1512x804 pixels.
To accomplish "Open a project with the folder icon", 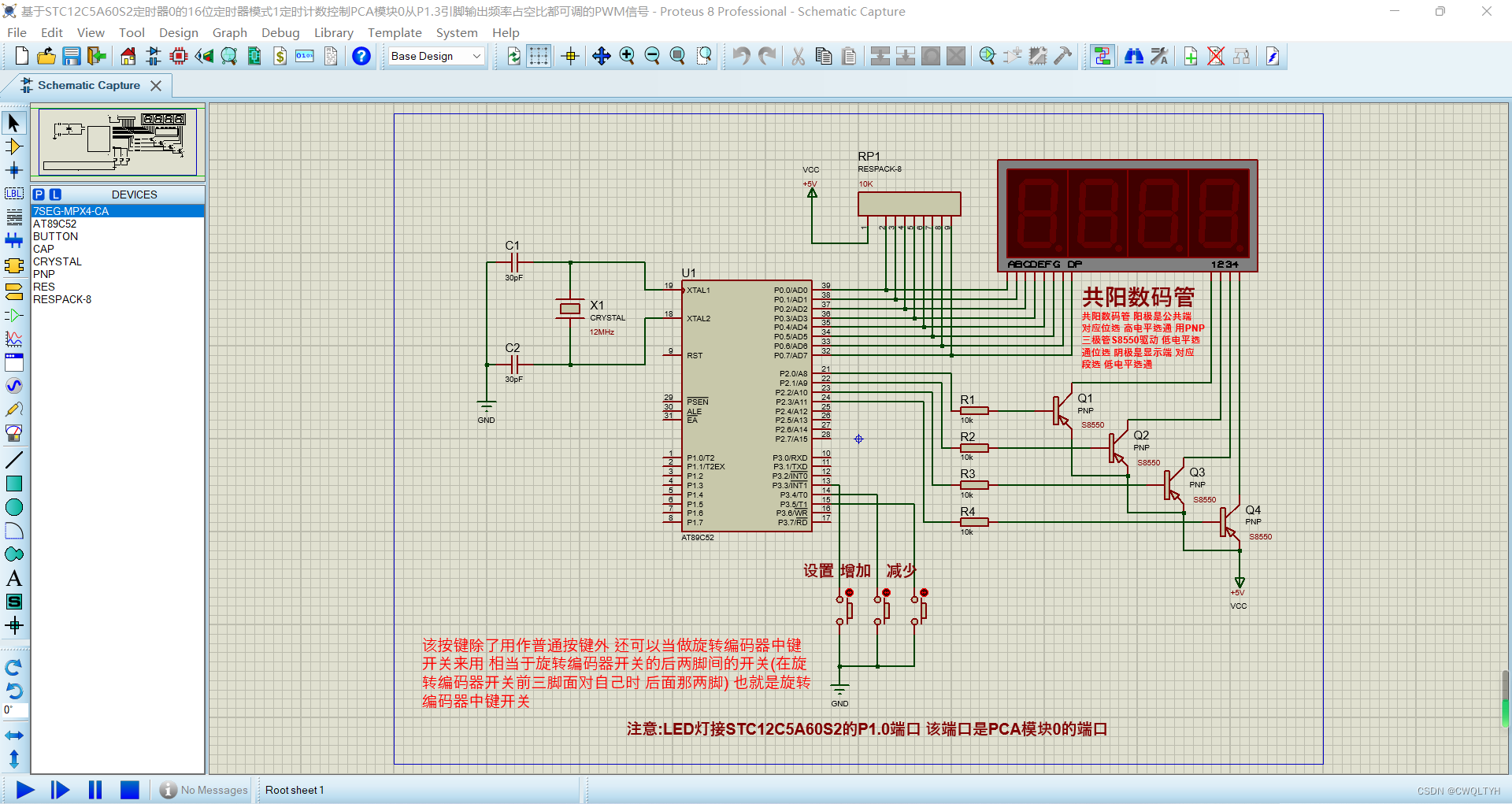I will [46, 56].
